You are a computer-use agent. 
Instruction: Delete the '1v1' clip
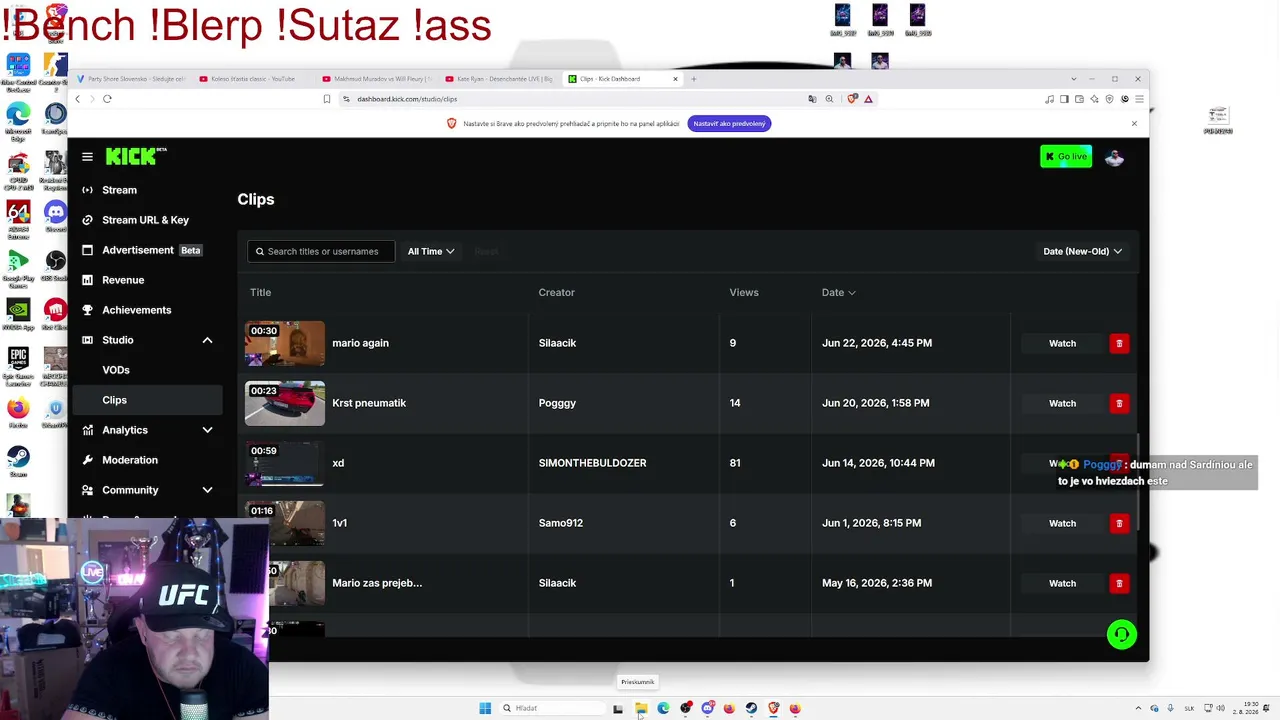pos(1119,523)
